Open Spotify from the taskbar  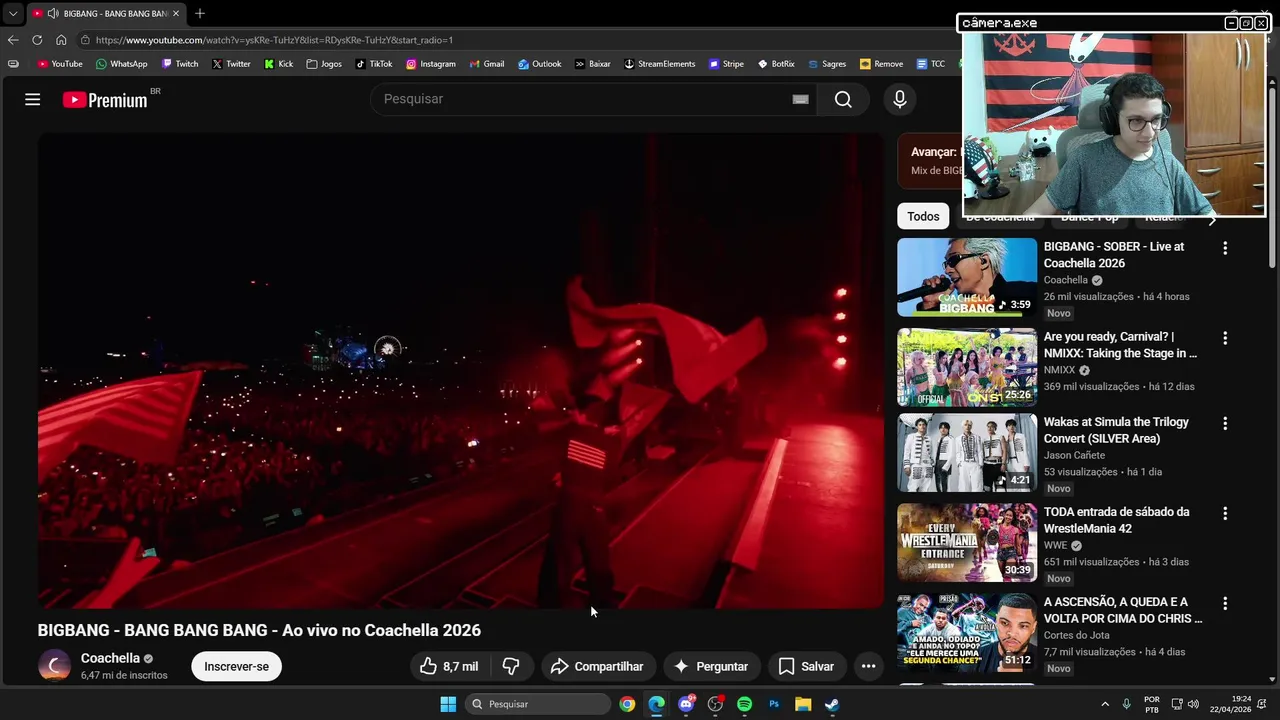coord(744,704)
